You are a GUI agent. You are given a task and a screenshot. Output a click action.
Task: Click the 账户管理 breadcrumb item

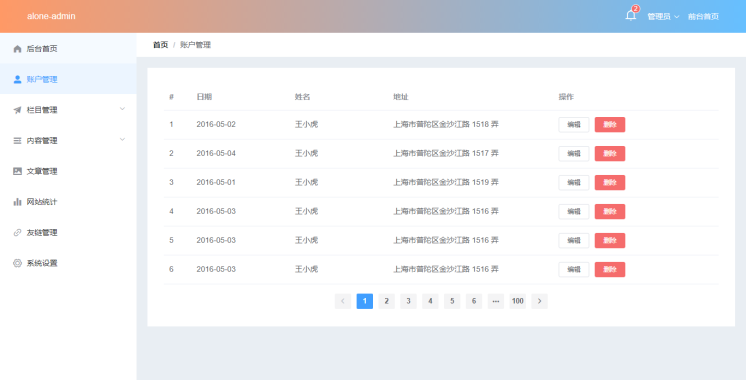pos(195,45)
